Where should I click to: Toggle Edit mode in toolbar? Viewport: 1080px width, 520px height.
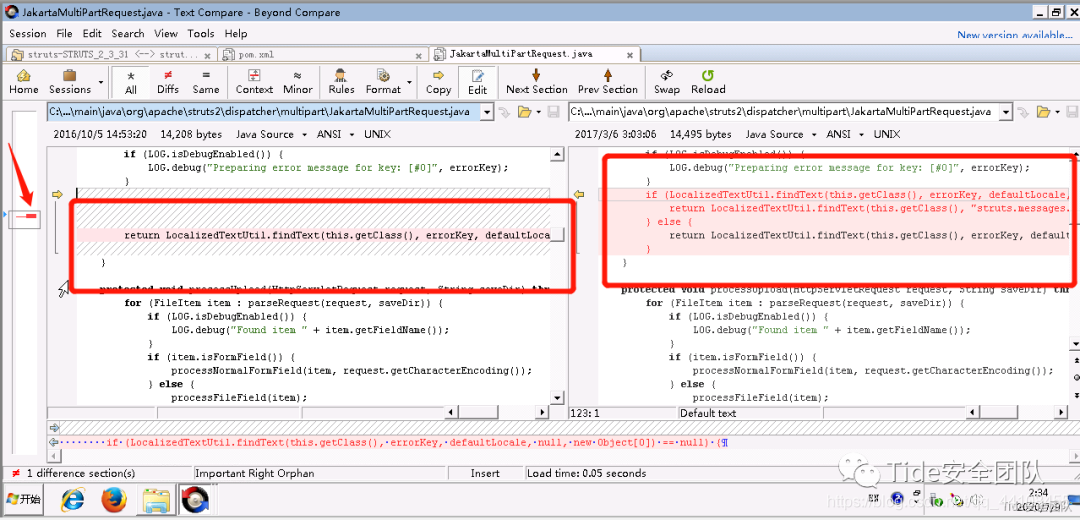click(477, 81)
